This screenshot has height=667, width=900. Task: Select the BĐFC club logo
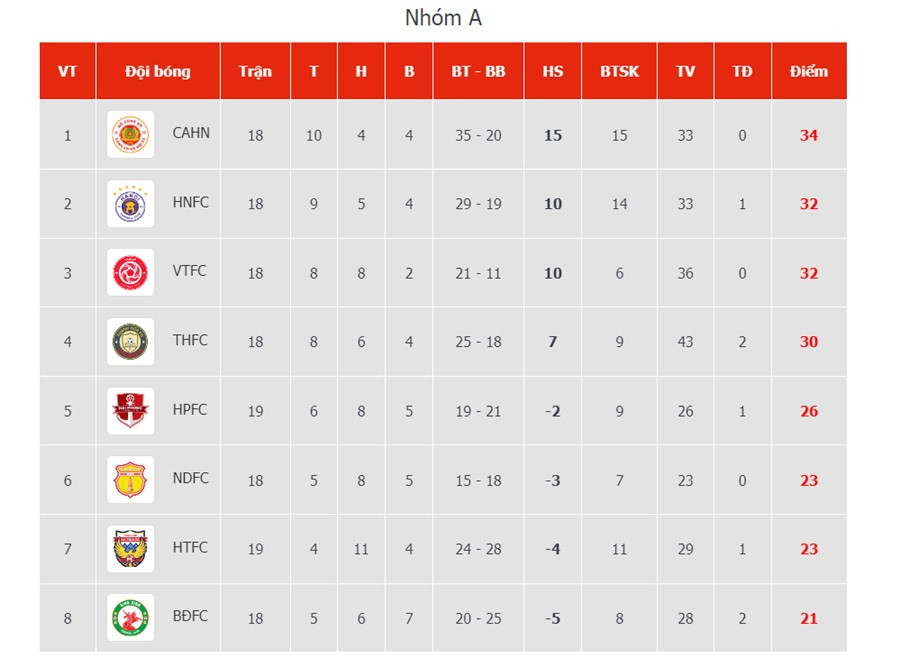[131, 618]
